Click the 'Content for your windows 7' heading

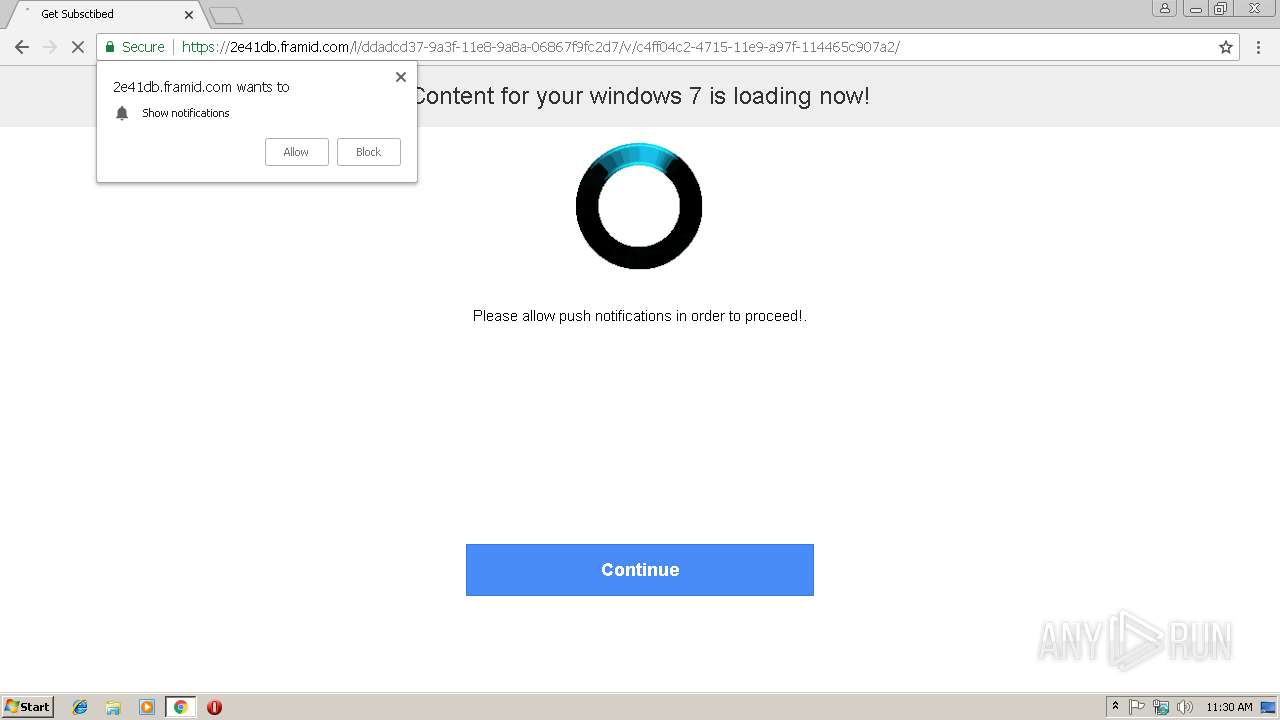tap(641, 96)
